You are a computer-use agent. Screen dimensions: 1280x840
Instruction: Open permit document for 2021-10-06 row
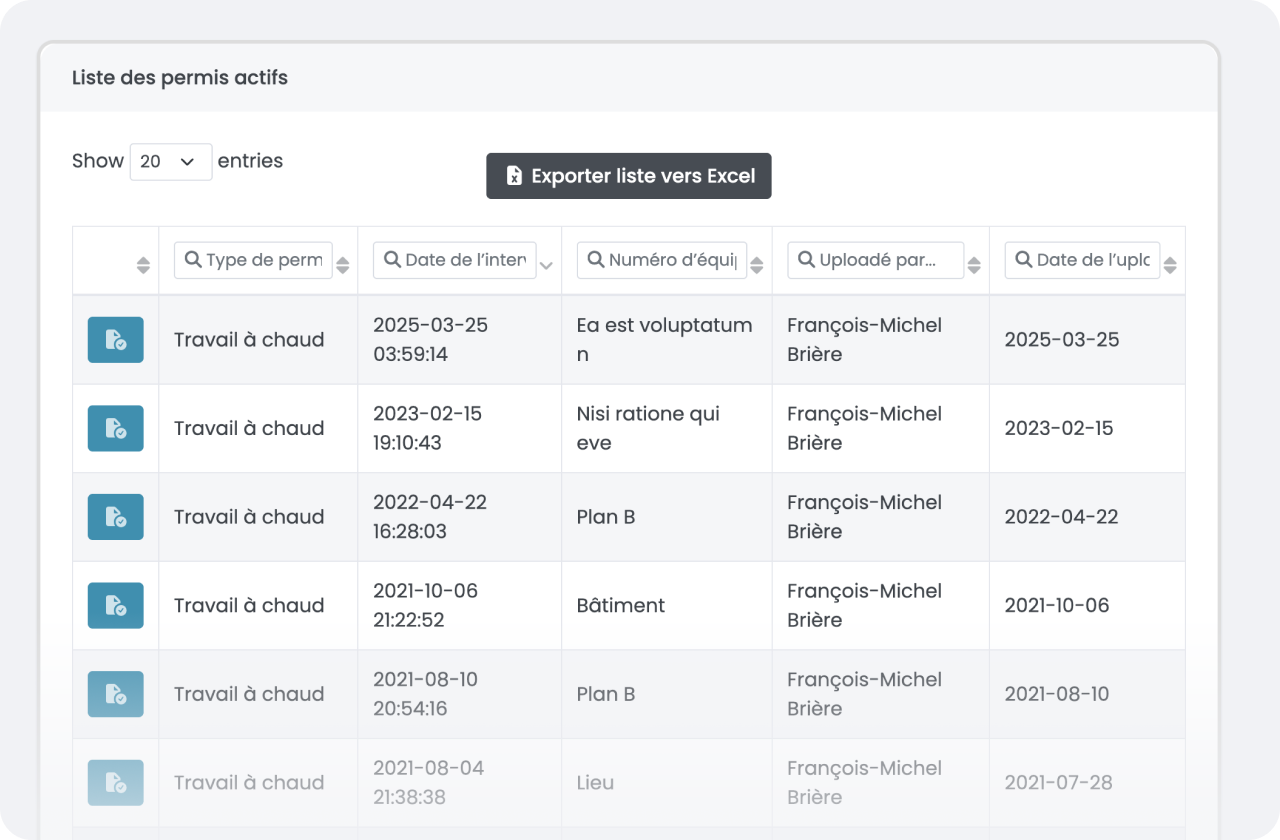[x=115, y=605]
